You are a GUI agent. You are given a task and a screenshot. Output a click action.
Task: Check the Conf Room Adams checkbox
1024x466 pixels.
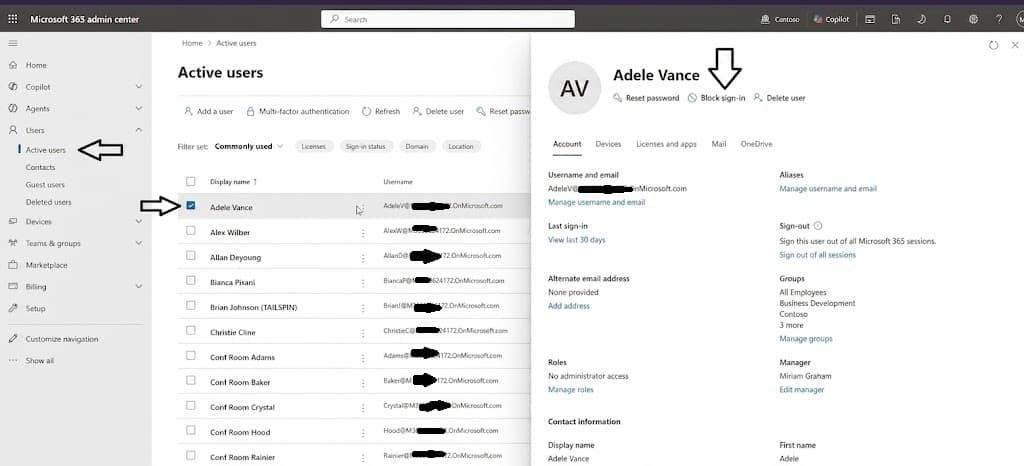(191, 356)
